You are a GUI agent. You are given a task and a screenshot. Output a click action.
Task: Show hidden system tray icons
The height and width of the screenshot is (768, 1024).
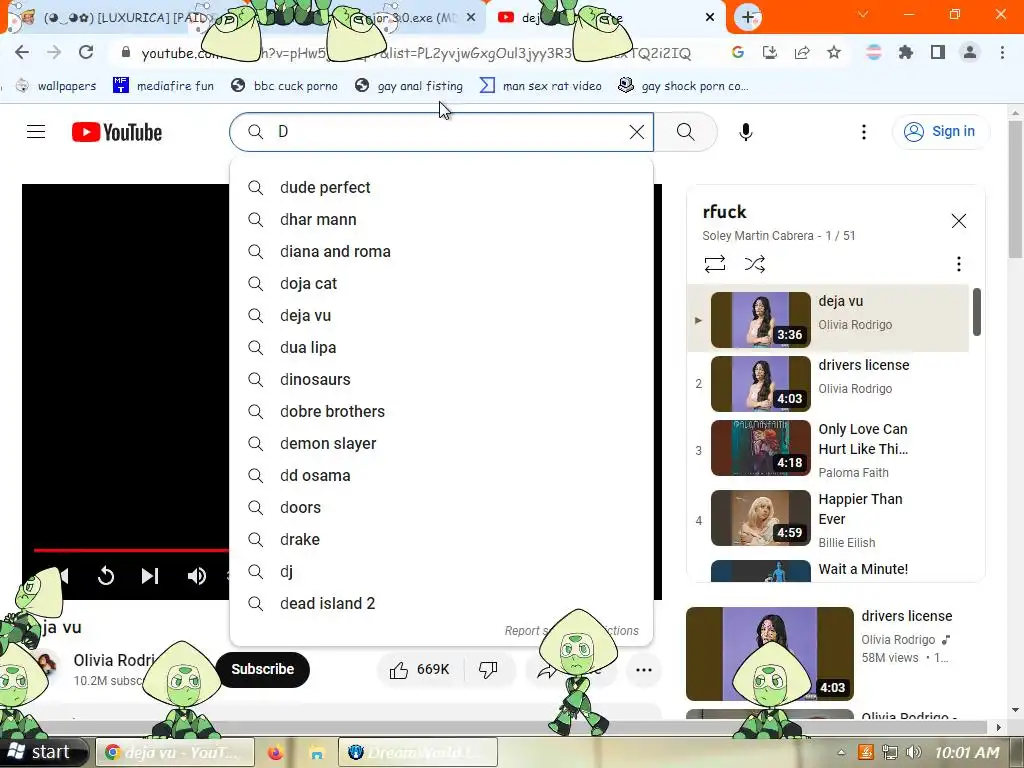tap(841, 752)
